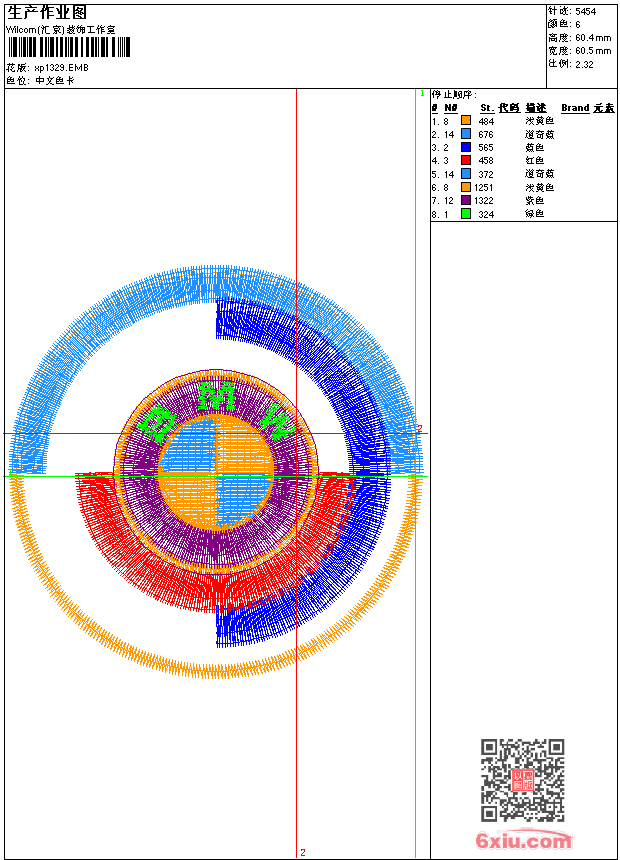Click the '绿色' description in row 8

point(534,213)
